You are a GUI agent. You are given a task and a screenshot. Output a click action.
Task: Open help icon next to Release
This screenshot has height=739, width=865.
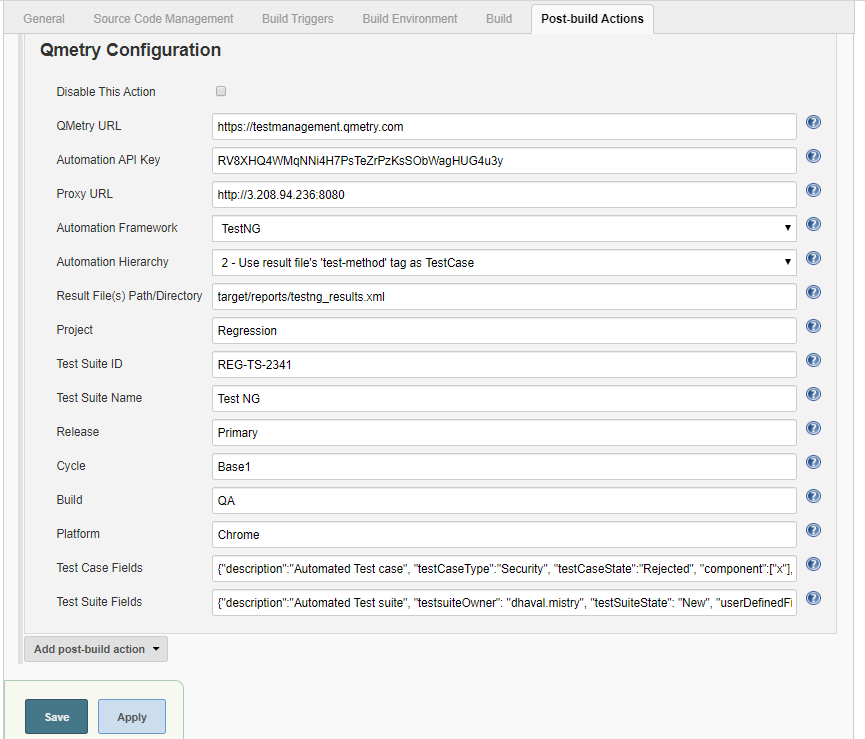pos(813,428)
